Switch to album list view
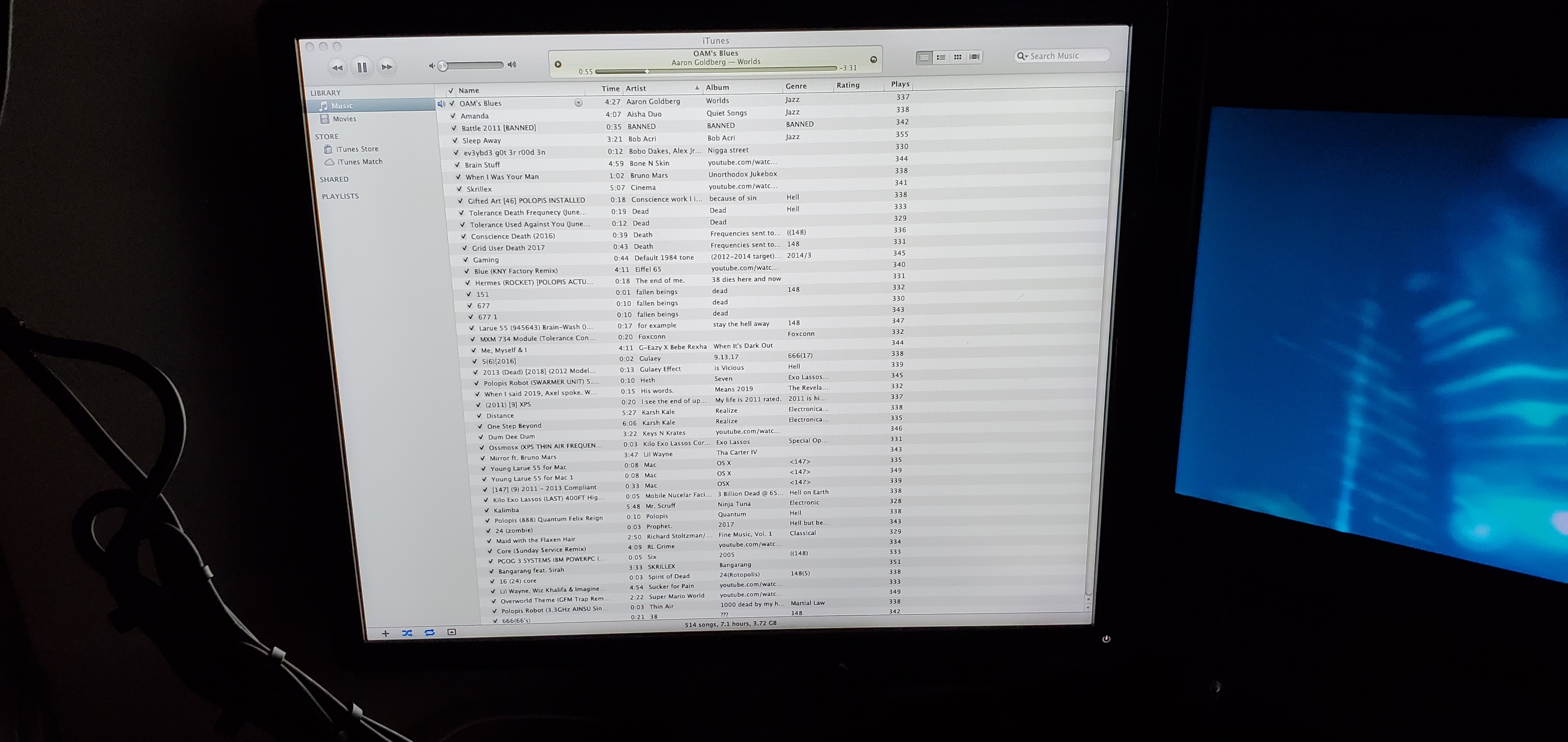 click(941, 57)
